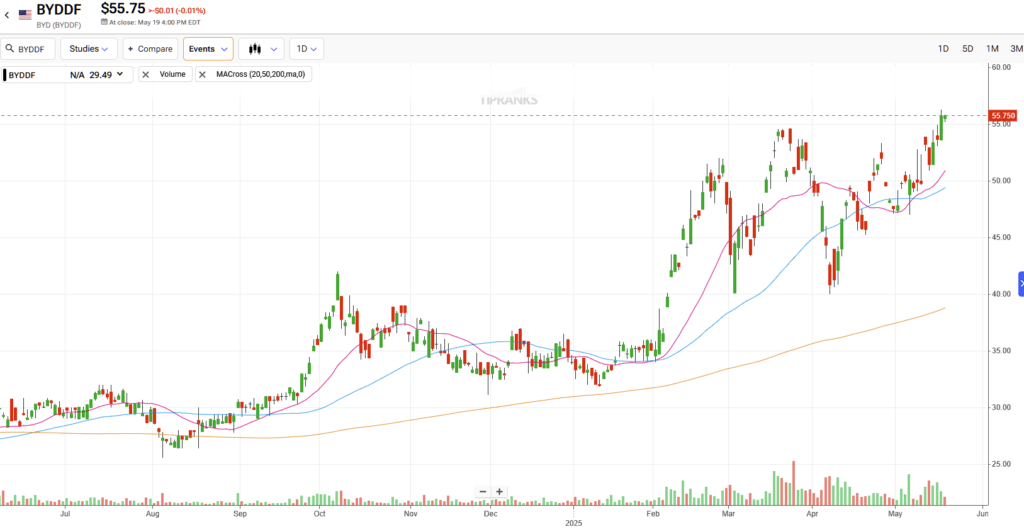This screenshot has height=529, width=1024.
Task: Click the -$0.01 (-0.01%) price change text
Action: [x=180, y=10]
